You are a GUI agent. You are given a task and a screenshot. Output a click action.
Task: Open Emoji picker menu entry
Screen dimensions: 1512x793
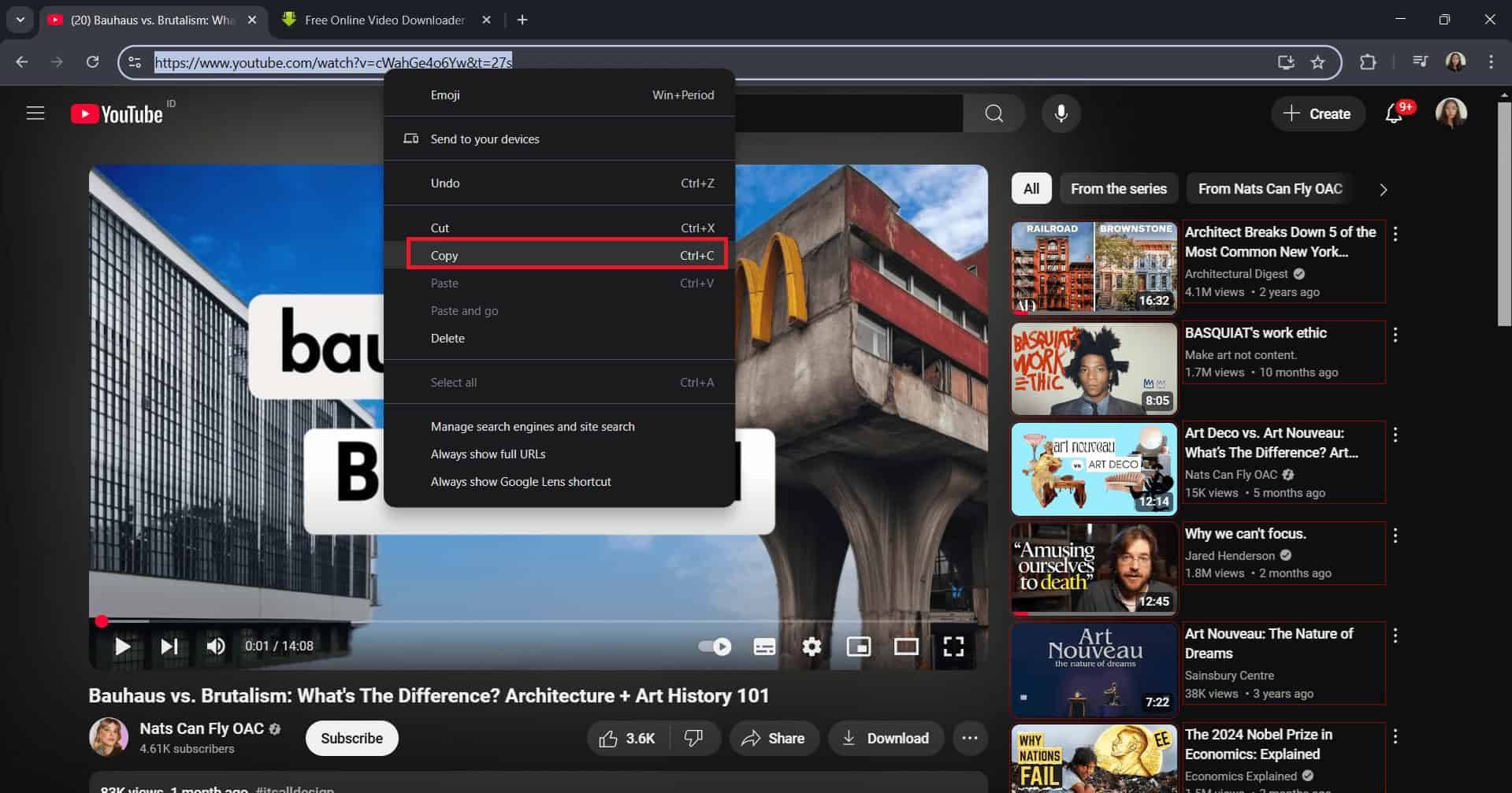click(559, 94)
